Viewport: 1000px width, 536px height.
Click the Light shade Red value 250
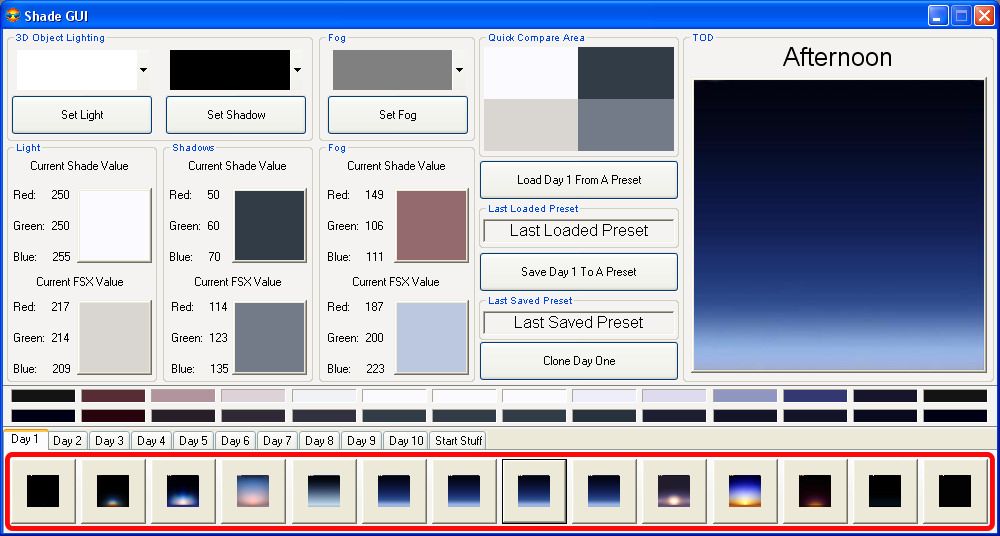click(x=61, y=195)
